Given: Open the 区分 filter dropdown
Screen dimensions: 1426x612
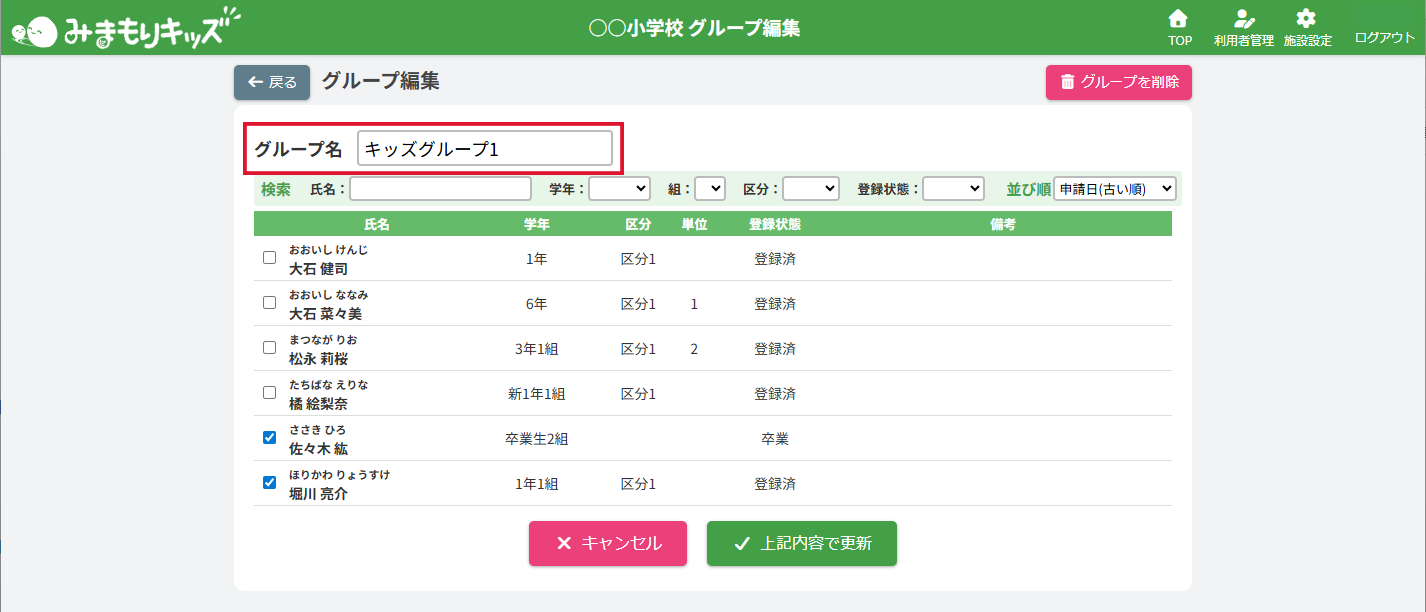Looking at the screenshot, I should 811,188.
